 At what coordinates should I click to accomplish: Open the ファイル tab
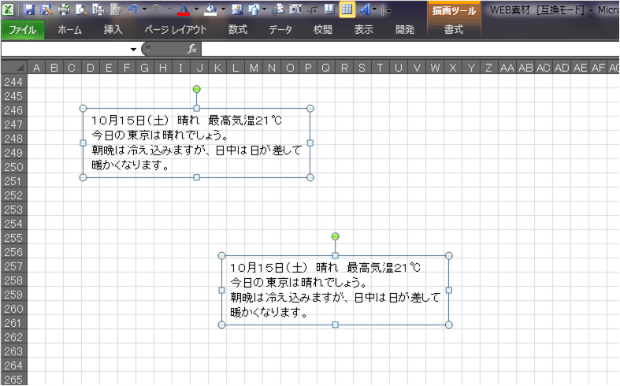pyautogui.click(x=23, y=30)
